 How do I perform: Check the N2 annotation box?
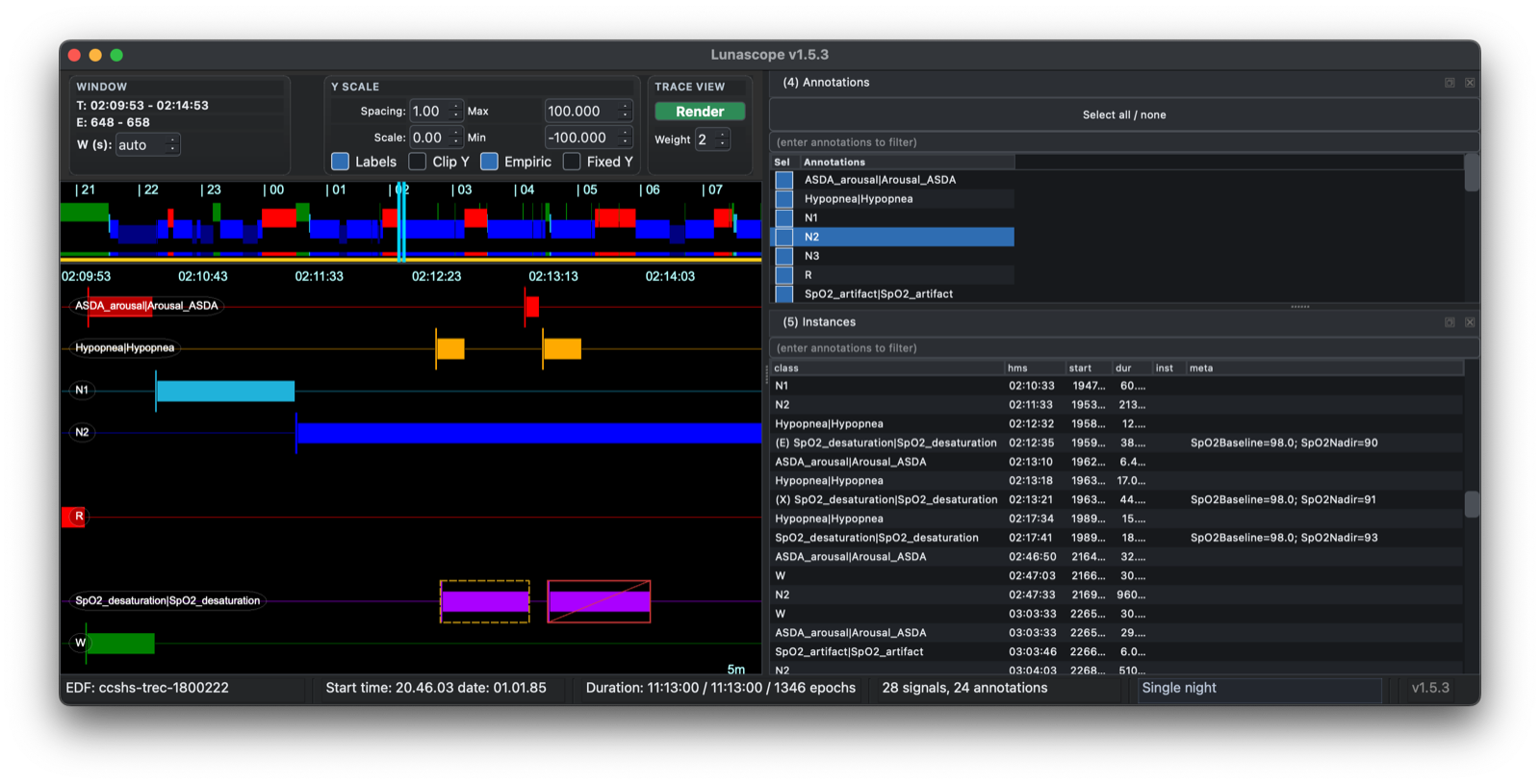click(784, 237)
